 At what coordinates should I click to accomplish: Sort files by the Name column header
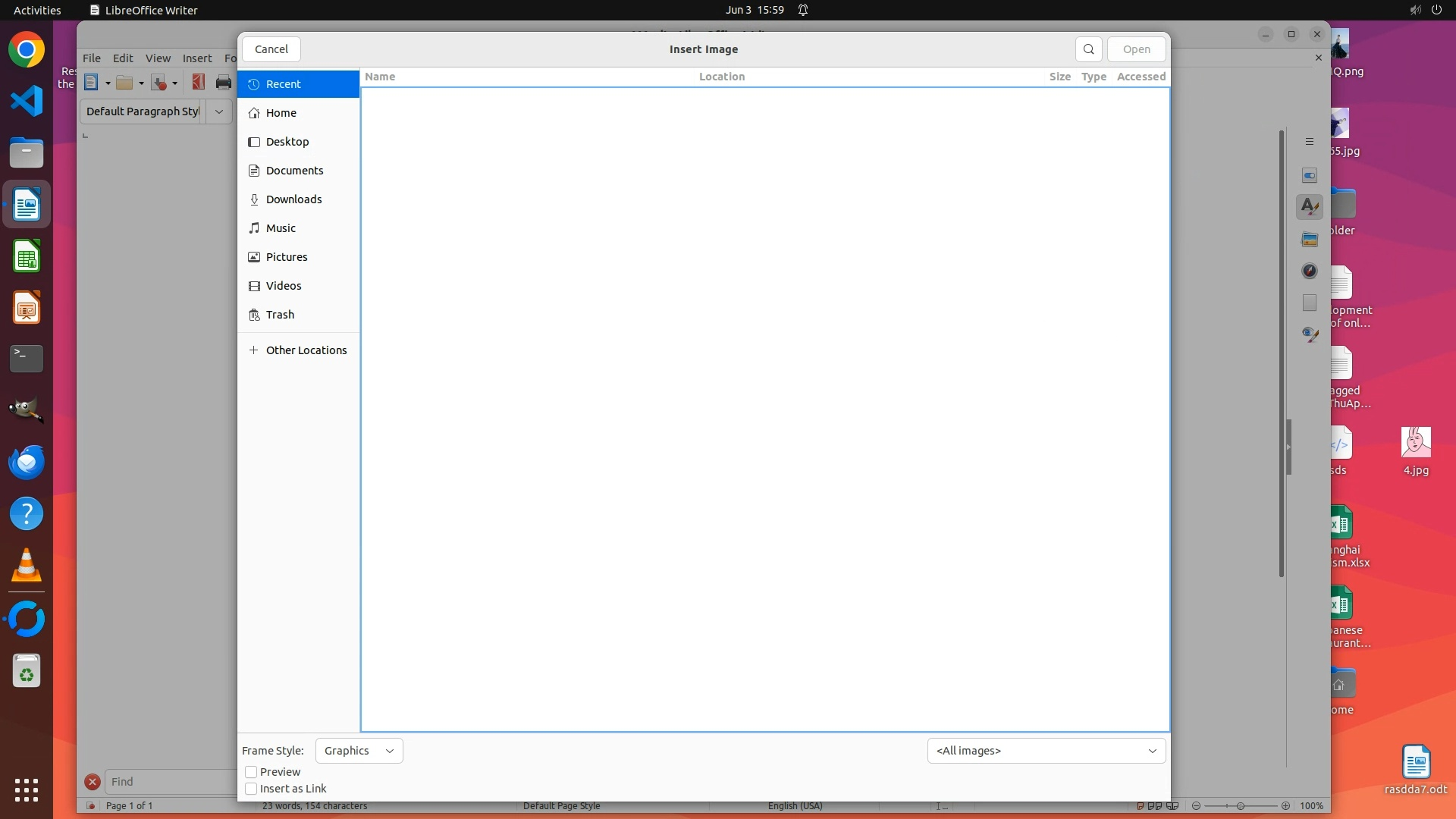380,77
